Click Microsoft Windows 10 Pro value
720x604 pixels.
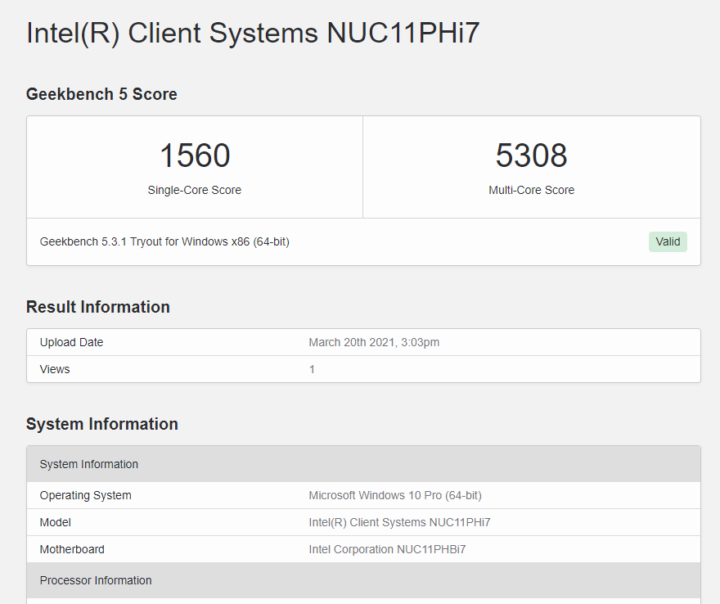pyautogui.click(x=395, y=495)
